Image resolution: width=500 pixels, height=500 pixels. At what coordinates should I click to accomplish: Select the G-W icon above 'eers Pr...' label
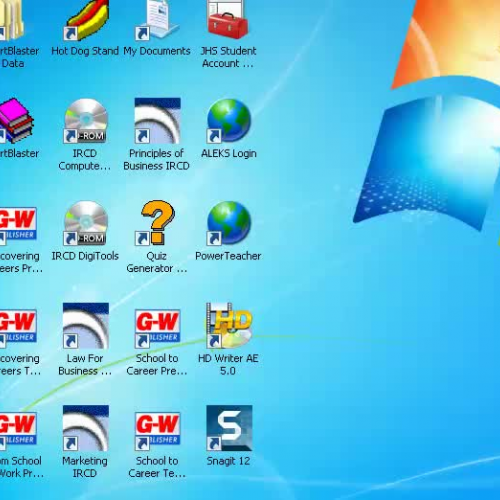[18, 226]
